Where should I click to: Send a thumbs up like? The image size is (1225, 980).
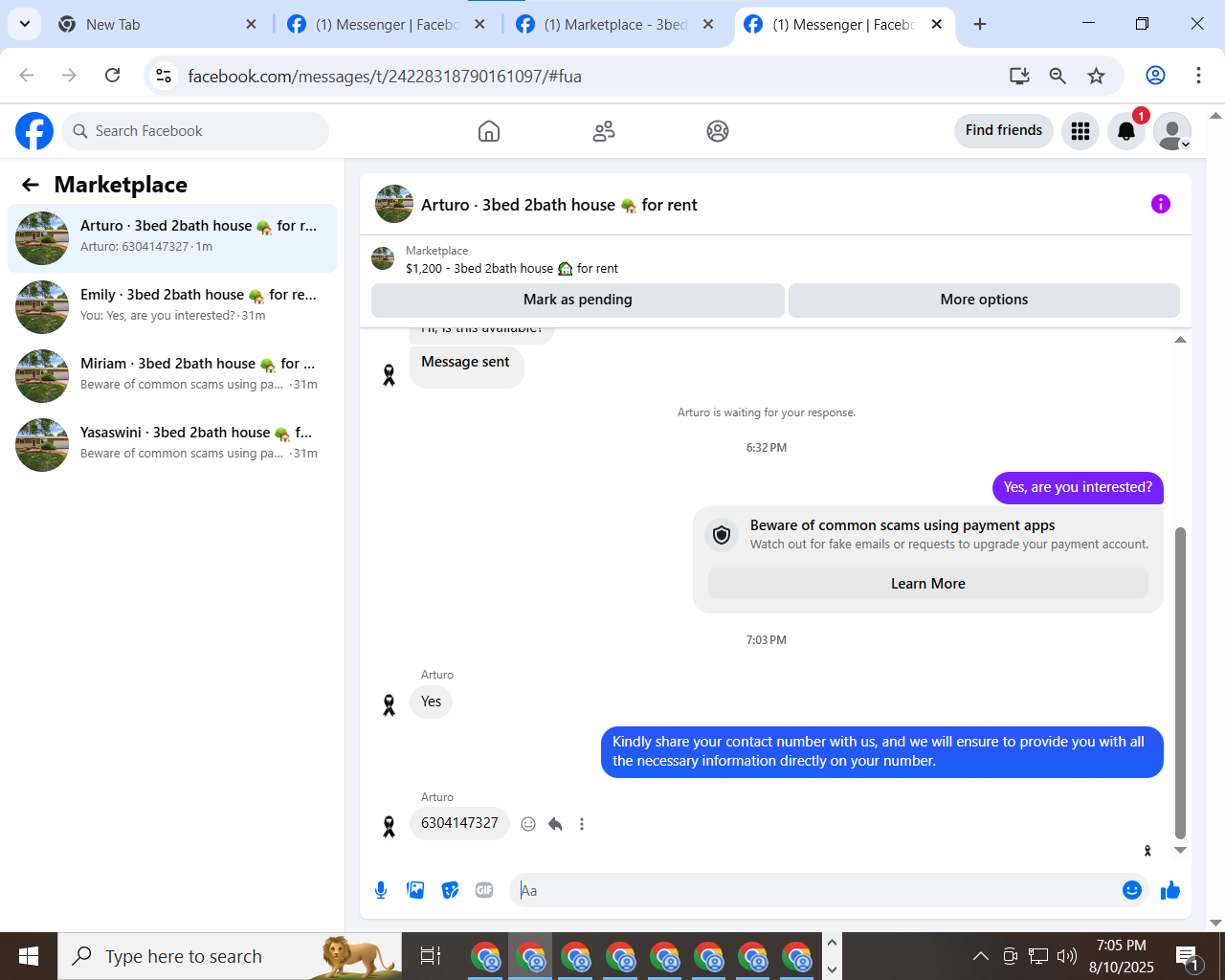1170,890
